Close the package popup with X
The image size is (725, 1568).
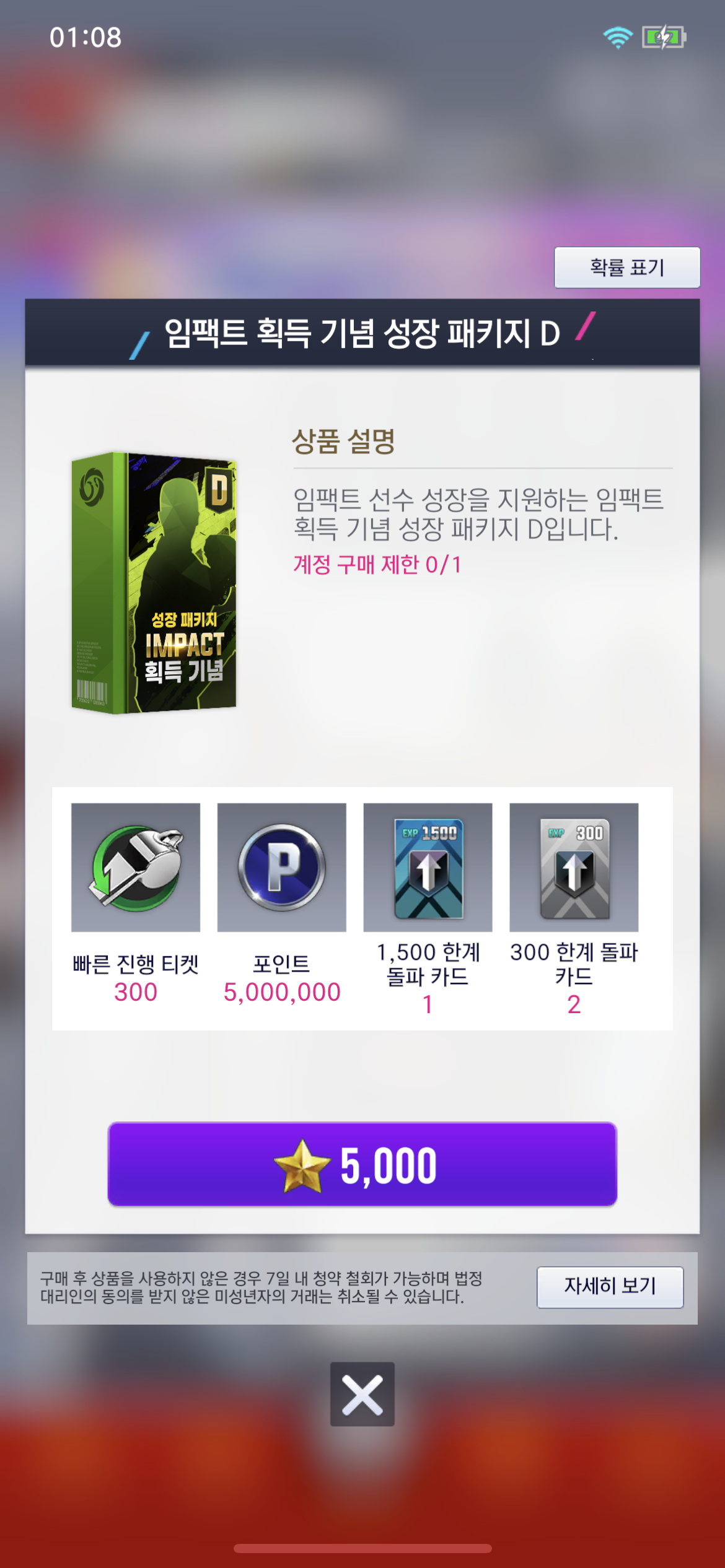(x=362, y=1394)
